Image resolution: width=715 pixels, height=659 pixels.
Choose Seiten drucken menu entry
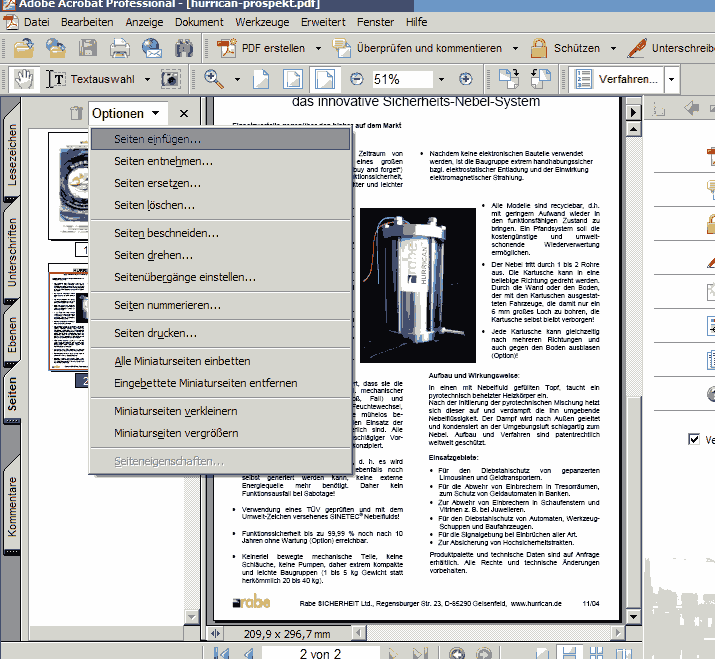220,333
